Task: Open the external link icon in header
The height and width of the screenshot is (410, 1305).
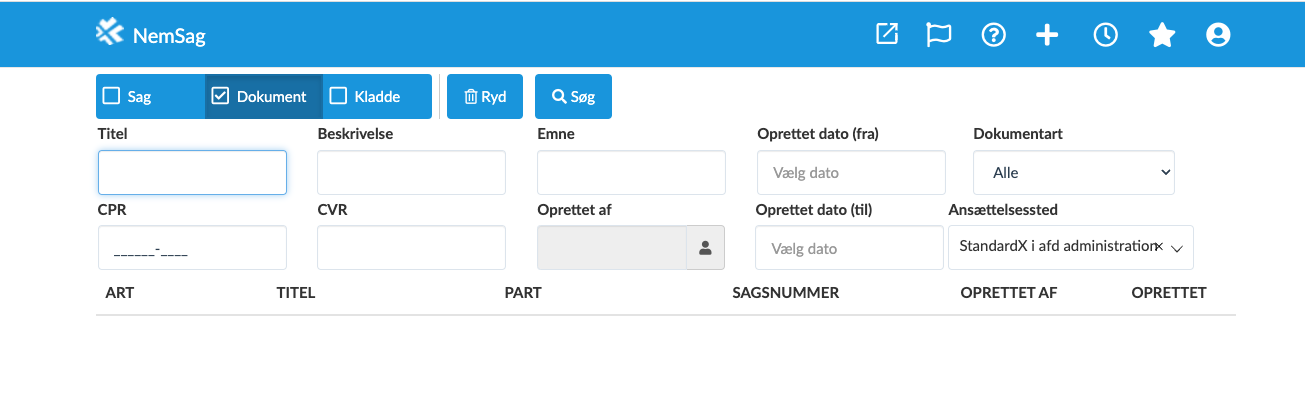Action: (887, 35)
